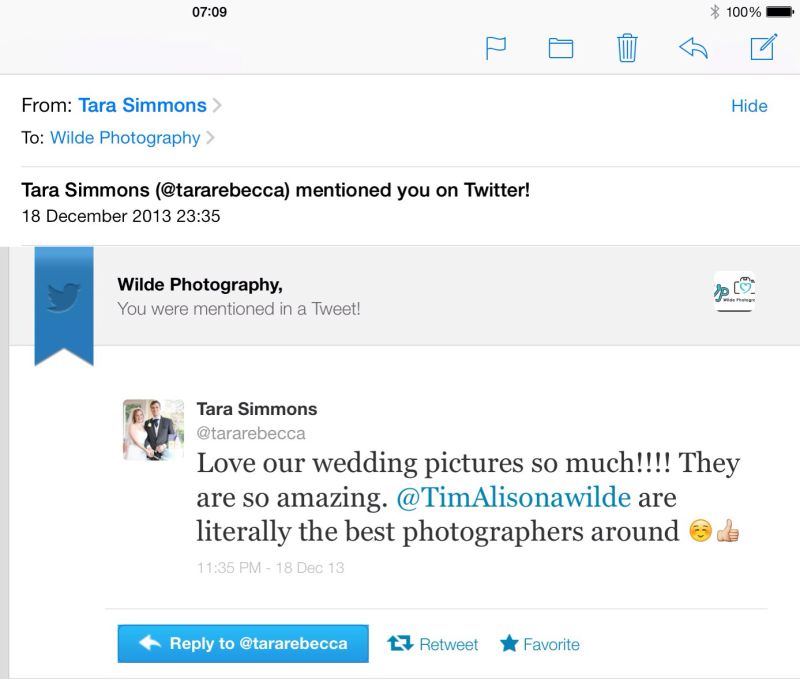Image resolution: width=800 pixels, height=679 pixels.
Task: Retweet this tweet
Action: (x=433, y=644)
